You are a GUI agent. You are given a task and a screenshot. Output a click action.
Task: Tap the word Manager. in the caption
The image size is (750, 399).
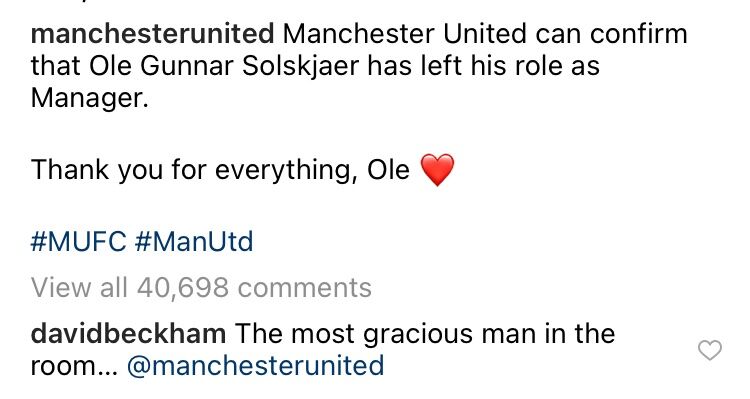(x=90, y=99)
